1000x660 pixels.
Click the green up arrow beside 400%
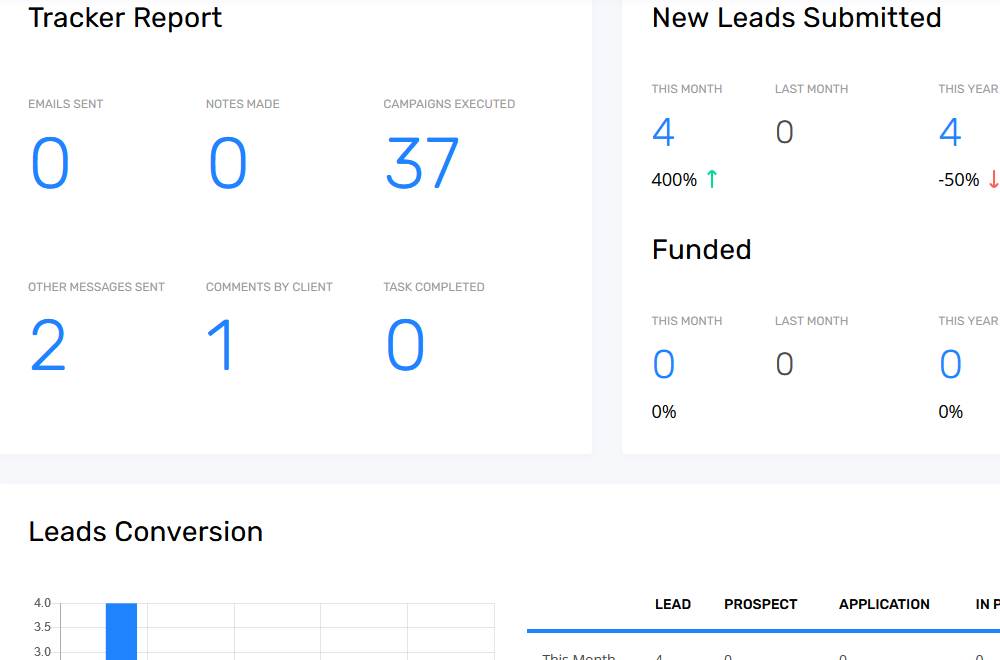712,179
